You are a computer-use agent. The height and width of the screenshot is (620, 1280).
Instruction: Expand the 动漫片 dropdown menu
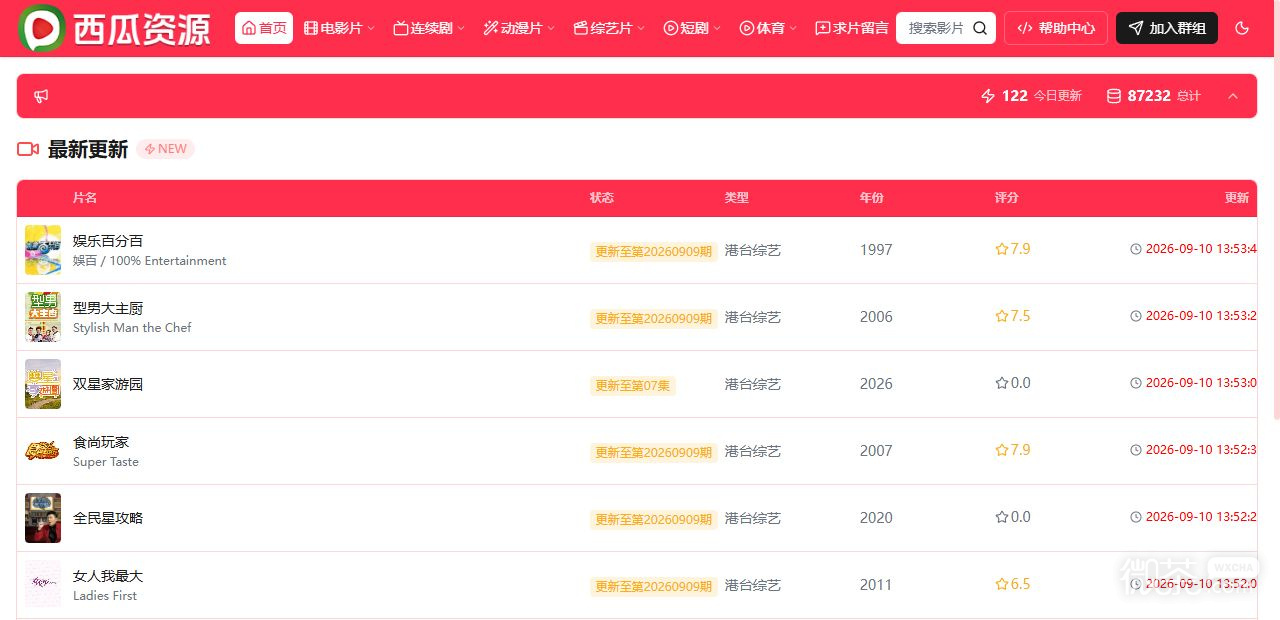[519, 28]
